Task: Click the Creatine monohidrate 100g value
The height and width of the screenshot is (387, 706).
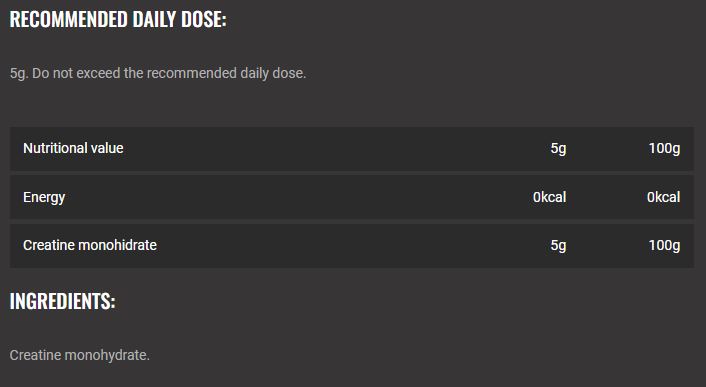Action: pyautogui.click(x=664, y=245)
